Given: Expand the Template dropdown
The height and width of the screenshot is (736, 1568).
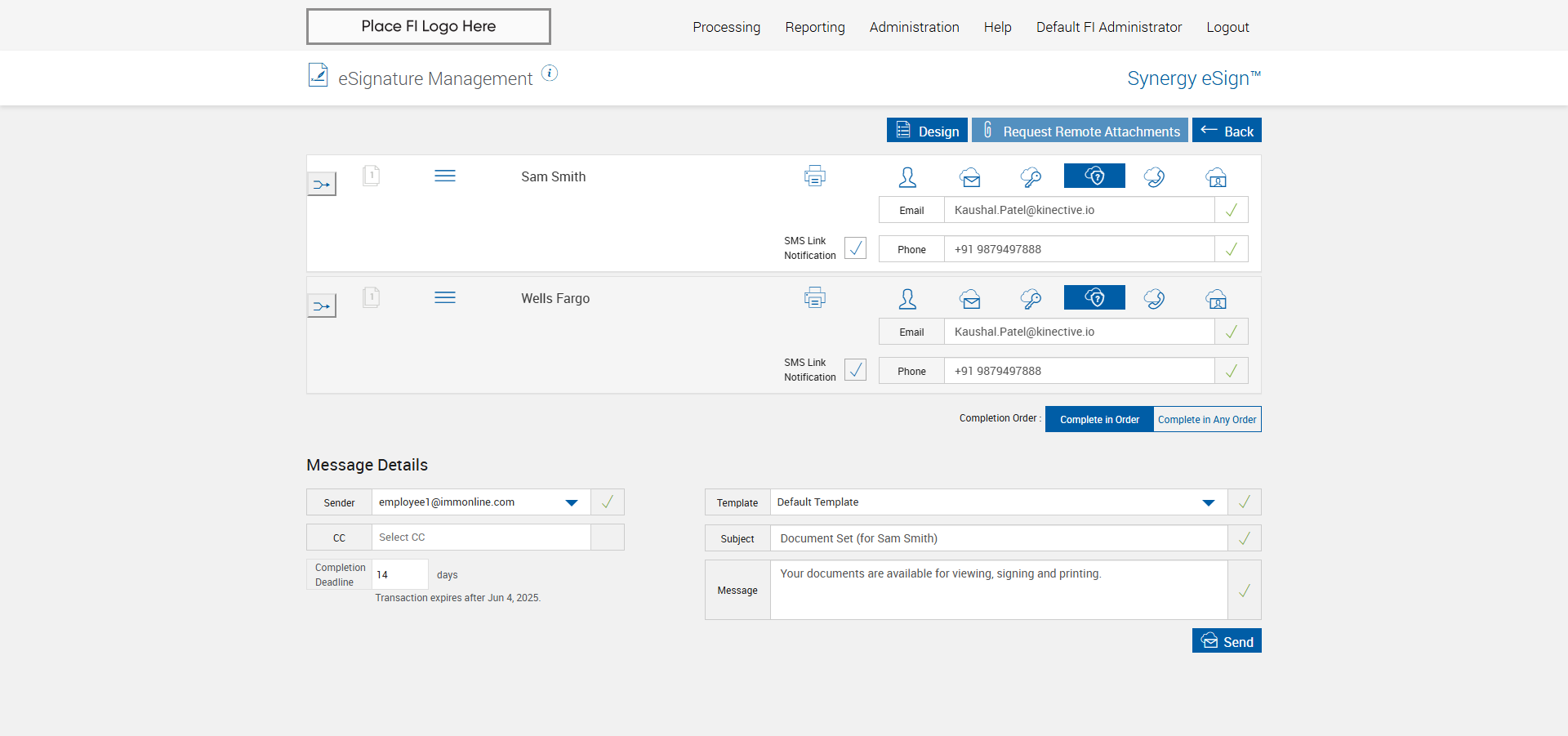Looking at the screenshot, I should point(1208,502).
